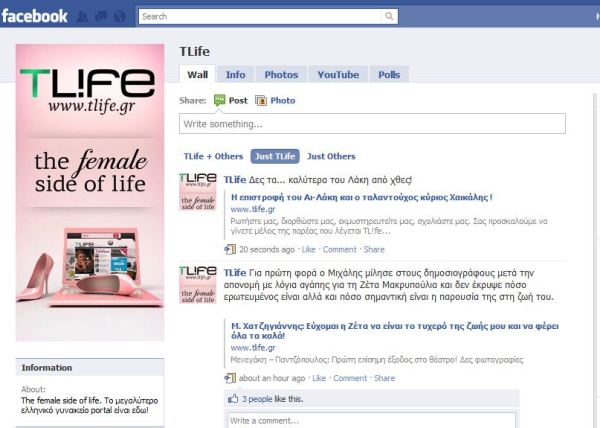Switch to the Info tab

(235, 74)
